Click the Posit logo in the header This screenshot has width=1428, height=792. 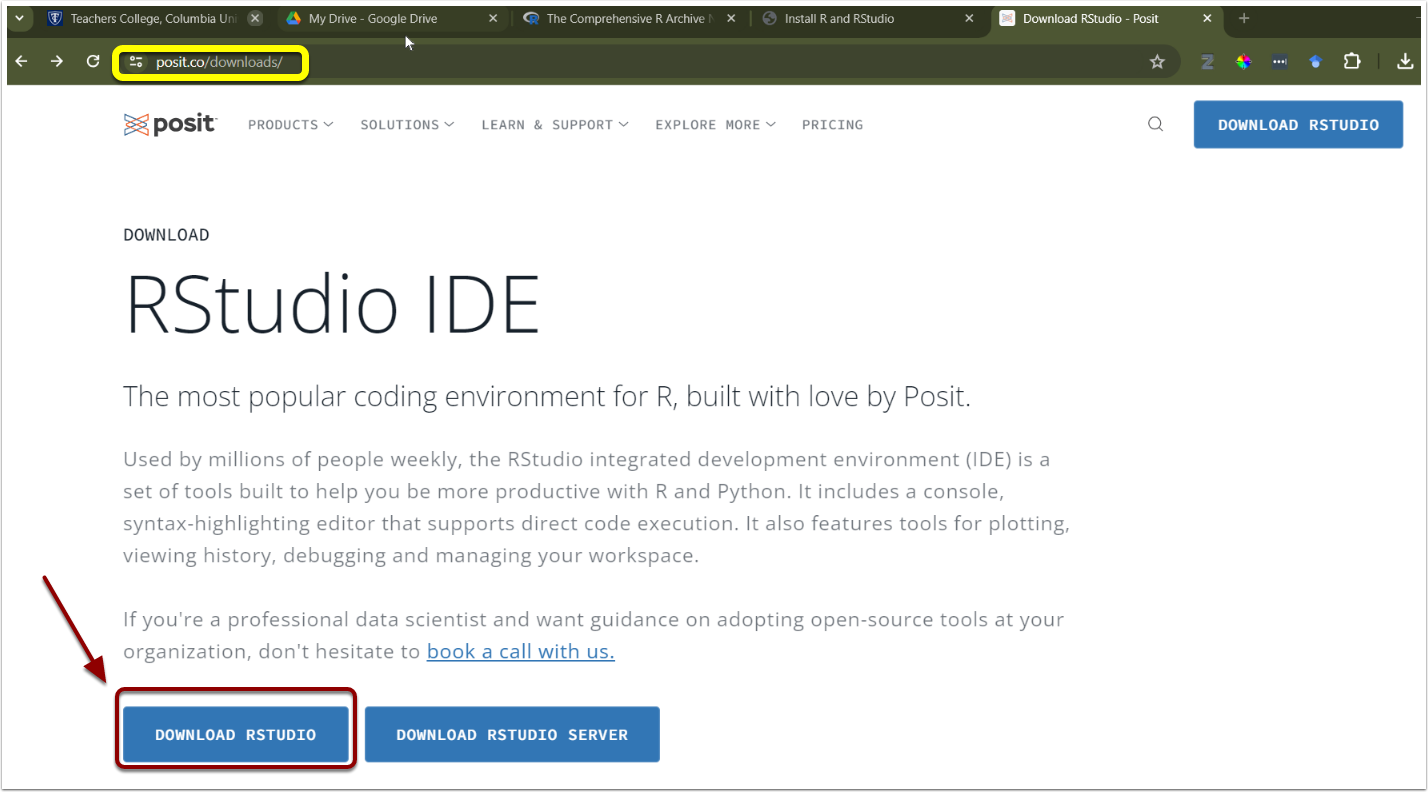[170, 124]
